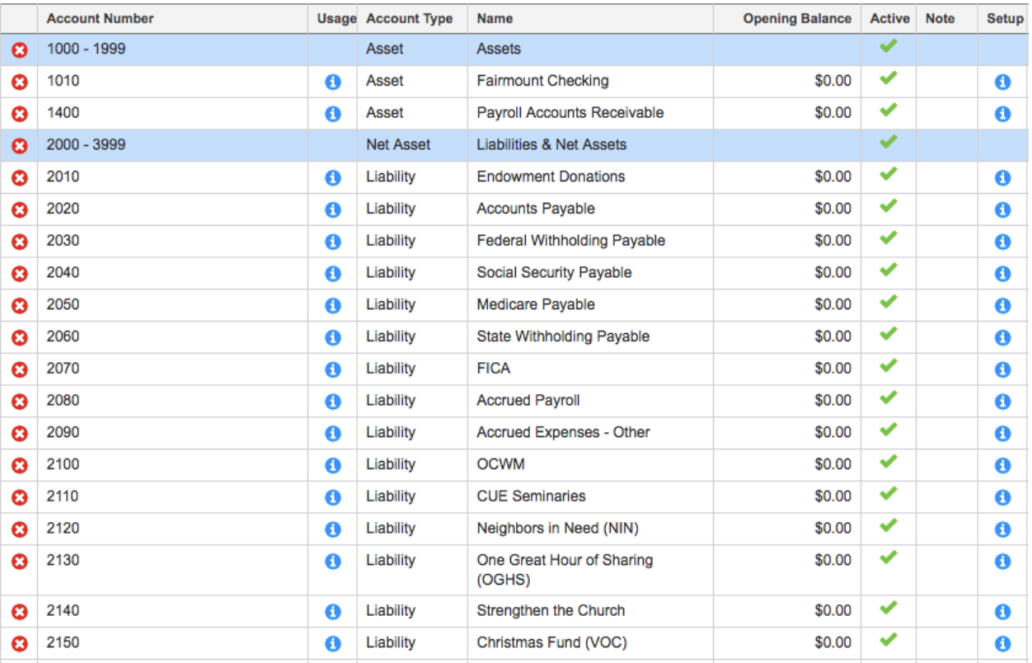Toggle active status of CUE Seminaries

click(x=889, y=494)
